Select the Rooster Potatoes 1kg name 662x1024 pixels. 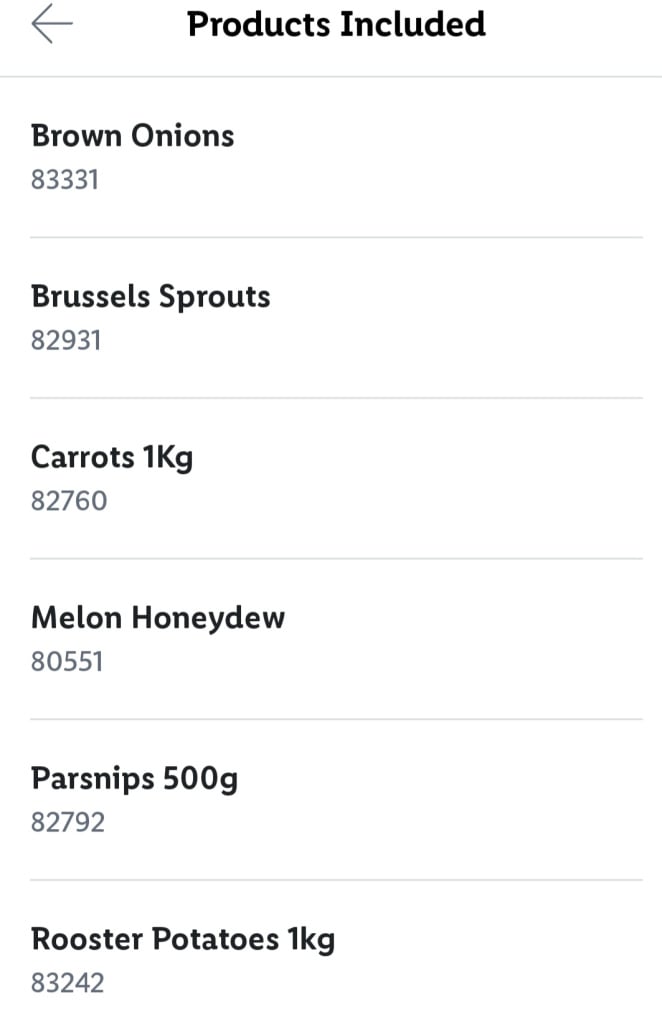pos(184,939)
